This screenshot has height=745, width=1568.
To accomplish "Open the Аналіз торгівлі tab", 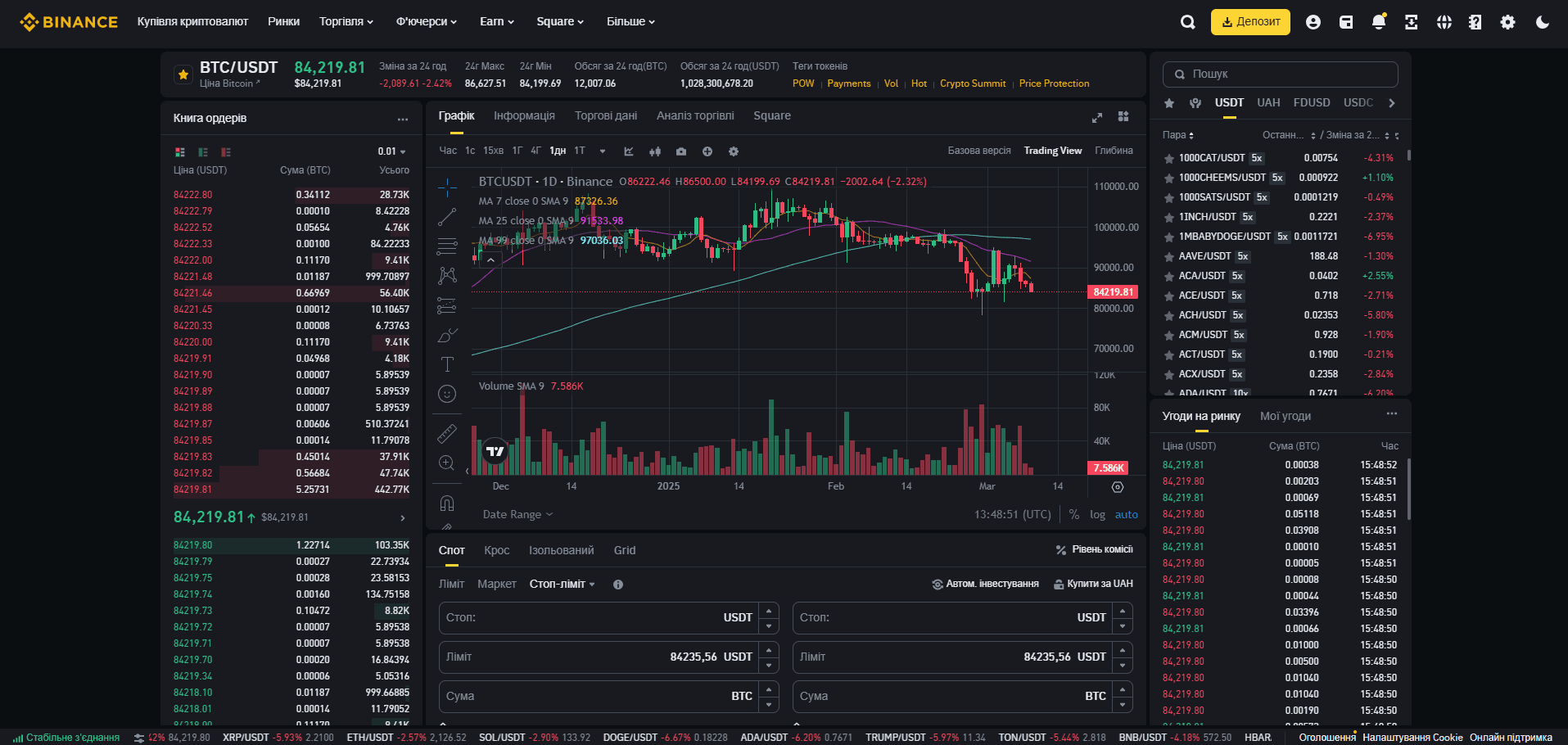I will coord(695,115).
